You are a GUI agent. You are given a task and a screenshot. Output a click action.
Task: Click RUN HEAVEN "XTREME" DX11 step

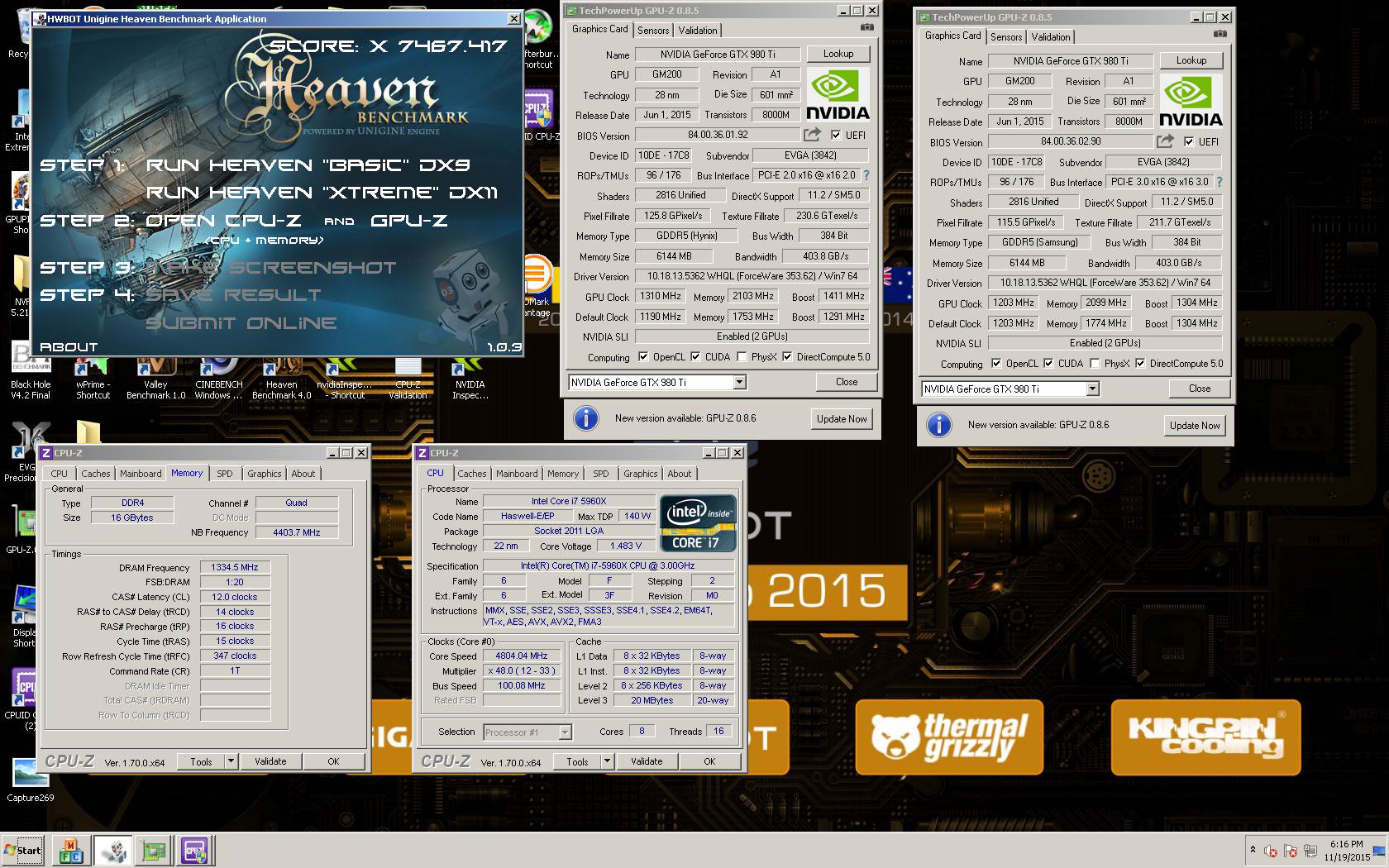click(x=322, y=193)
